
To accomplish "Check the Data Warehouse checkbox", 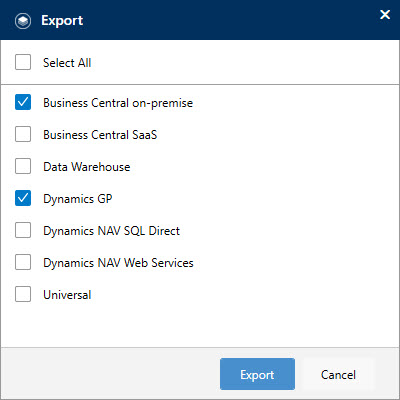I will tap(23, 166).
